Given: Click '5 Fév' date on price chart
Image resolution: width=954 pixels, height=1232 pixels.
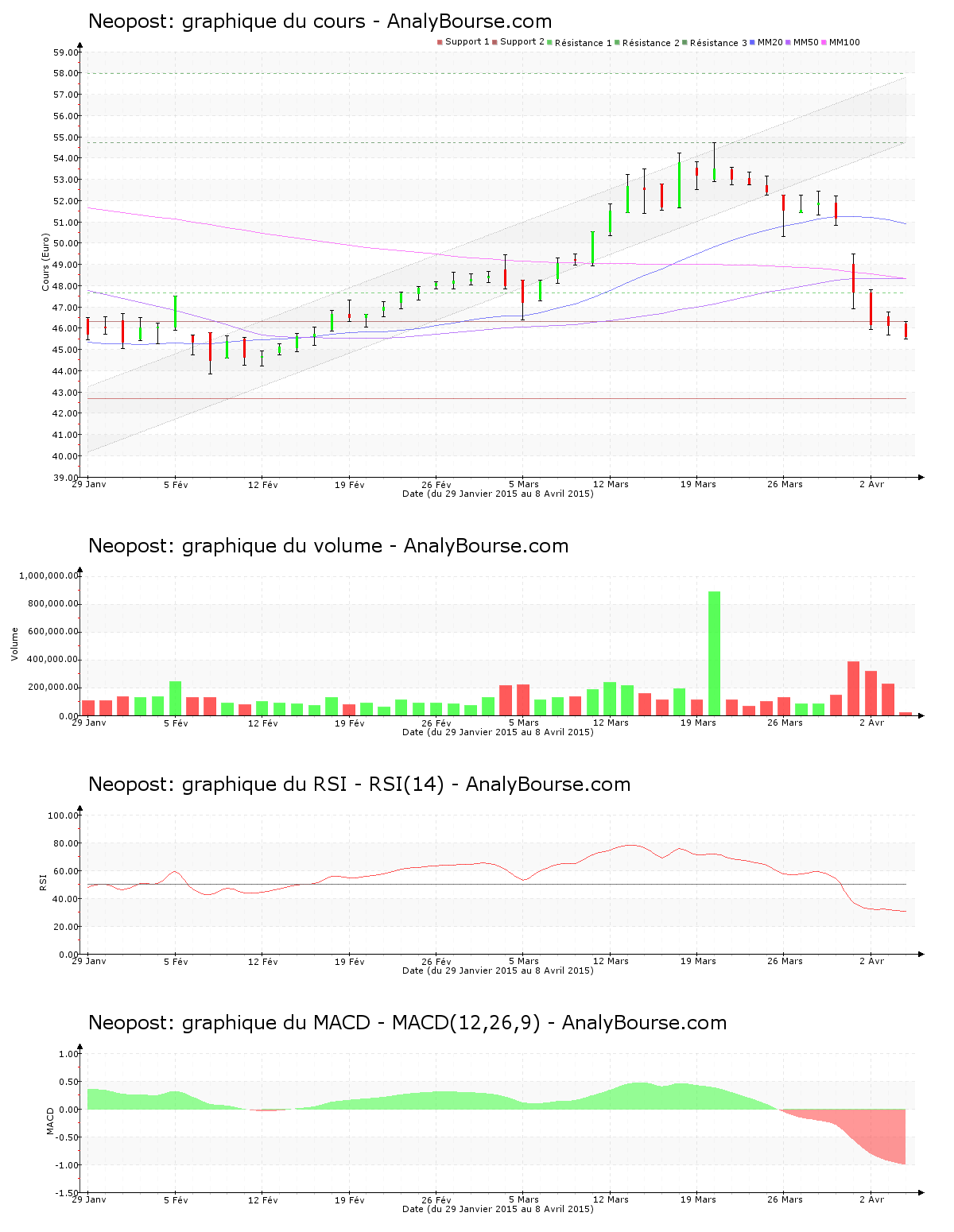Looking at the screenshot, I should coord(176,484).
